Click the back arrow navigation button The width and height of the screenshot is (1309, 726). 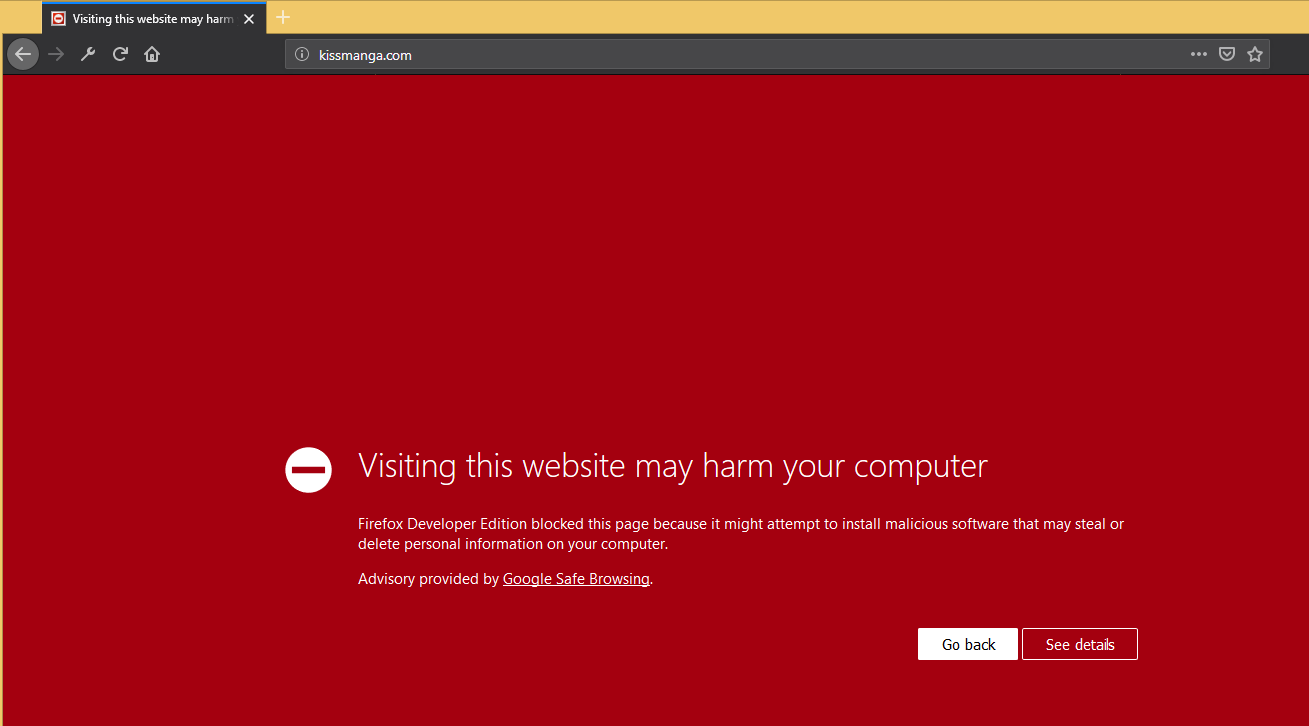(x=23, y=54)
